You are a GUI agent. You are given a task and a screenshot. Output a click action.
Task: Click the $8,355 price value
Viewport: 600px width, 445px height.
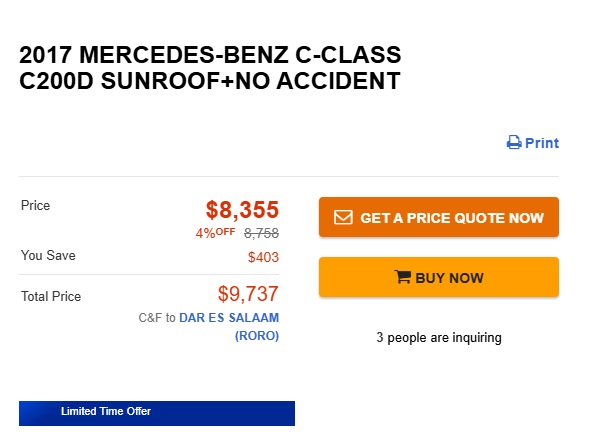[242, 210]
